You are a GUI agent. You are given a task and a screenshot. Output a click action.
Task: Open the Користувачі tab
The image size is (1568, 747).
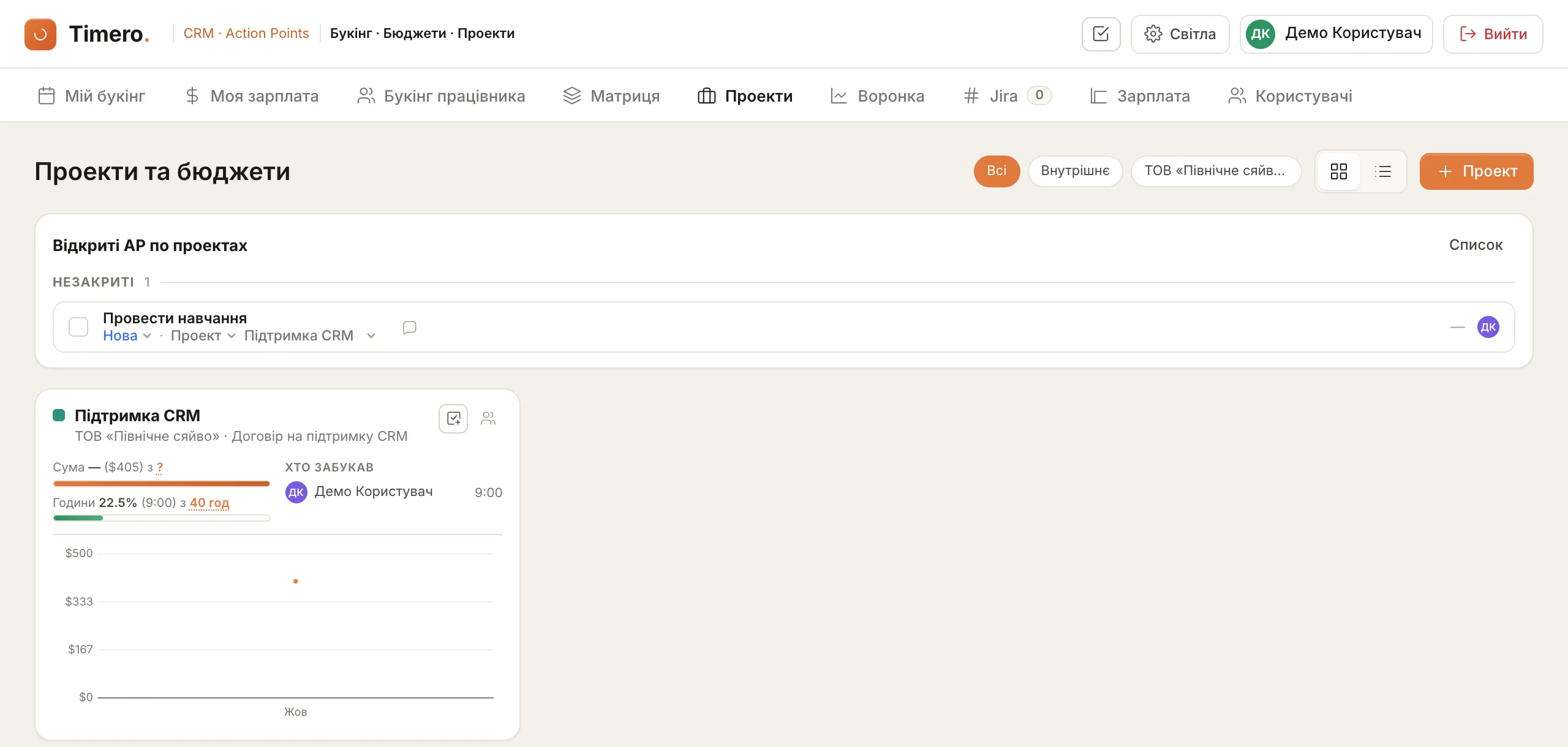coord(1290,96)
